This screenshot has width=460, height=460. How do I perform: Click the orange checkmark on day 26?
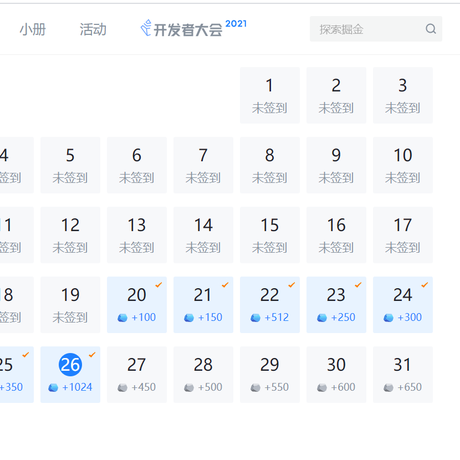pyautogui.click(x=92, y=355)
